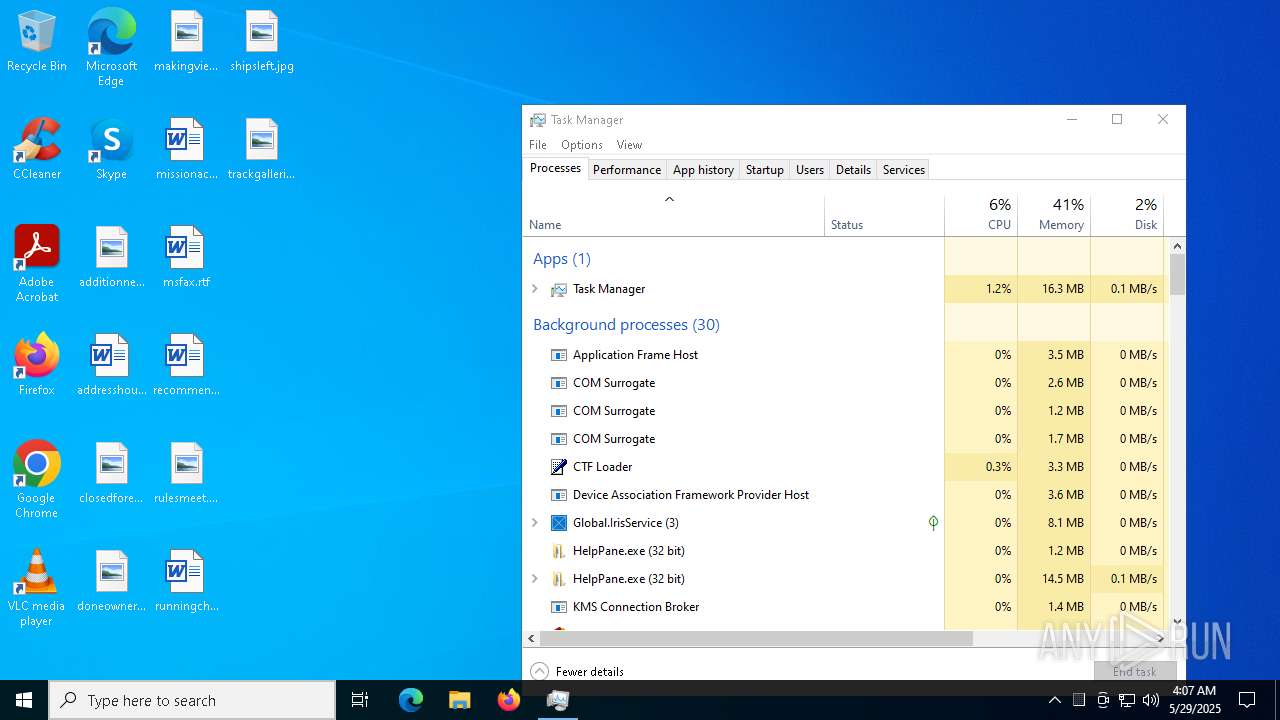Select the shipsleft.jpg desktop file

(261, 42)
